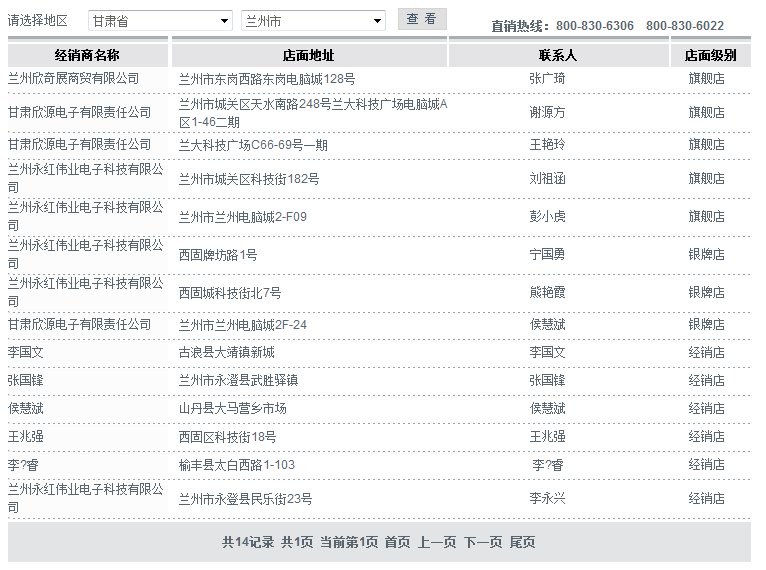This screenshot has height=570, width=766.
Task: Open the province dropdown showing 甘肃省
Action: point(160,21)
